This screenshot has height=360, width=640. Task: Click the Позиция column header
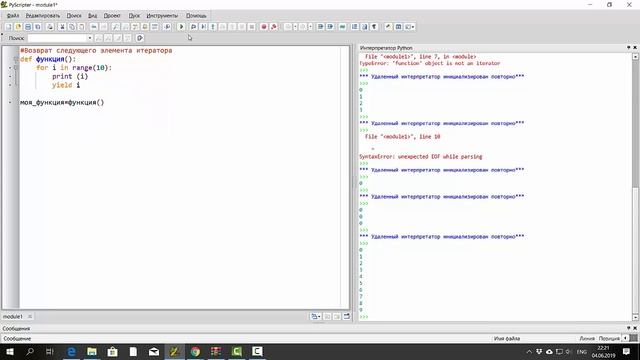(609, 338)
